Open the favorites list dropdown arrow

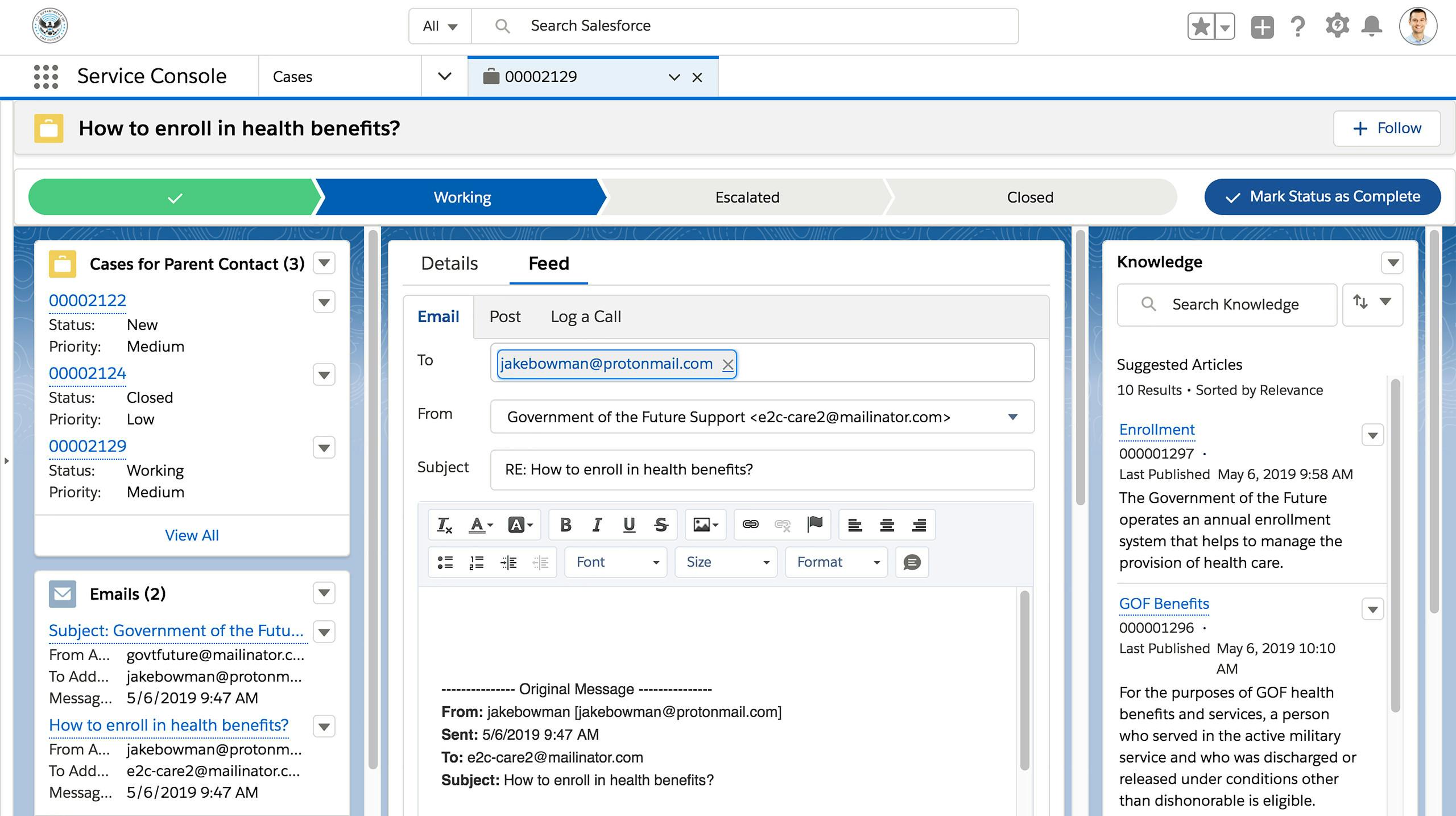pyautogui.click(x=1225, y=27)
